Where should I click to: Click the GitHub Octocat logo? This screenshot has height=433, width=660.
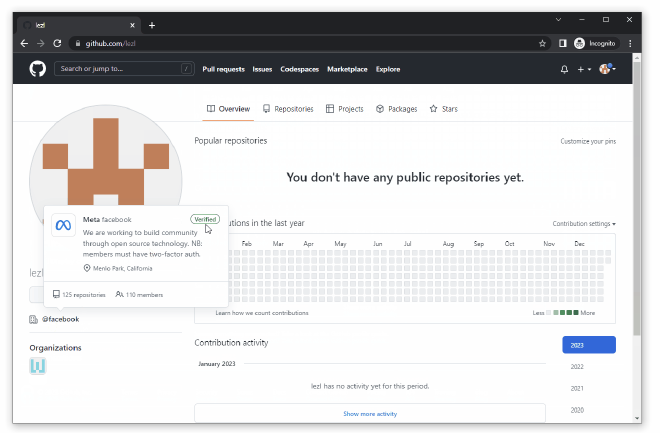(x=37, y=69)
